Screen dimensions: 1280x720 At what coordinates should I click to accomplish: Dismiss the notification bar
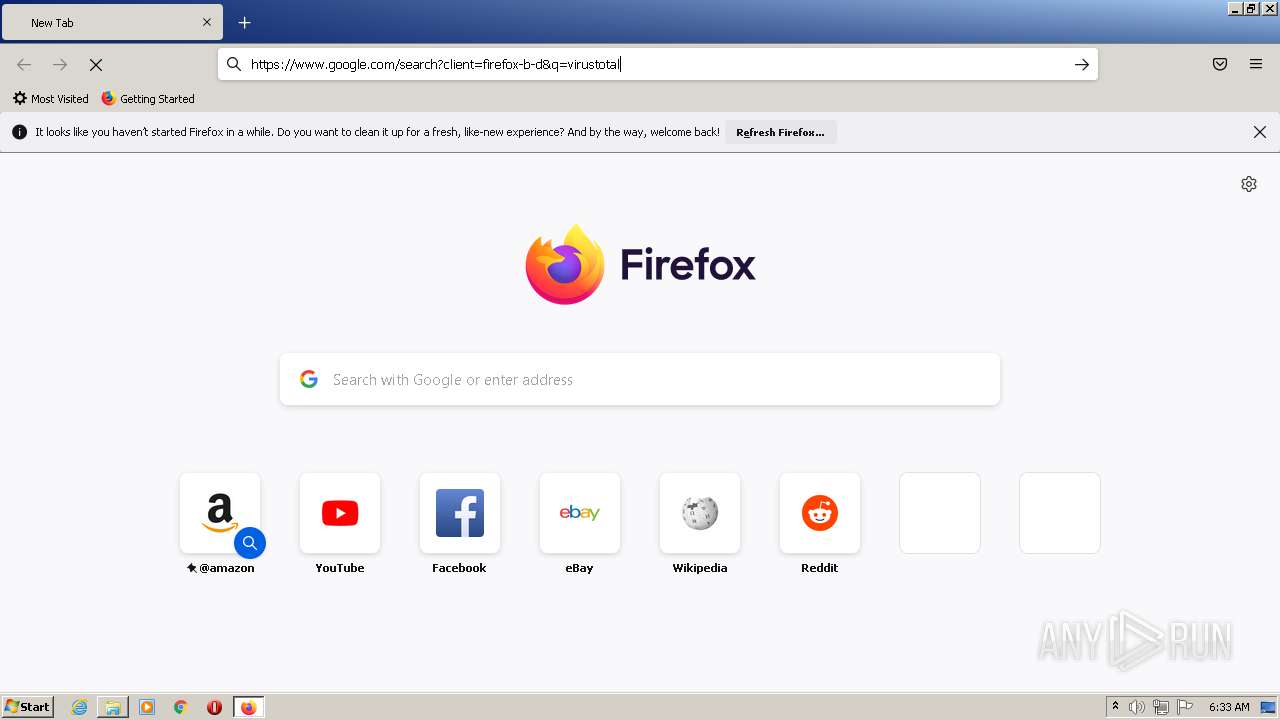[1259, 132]
